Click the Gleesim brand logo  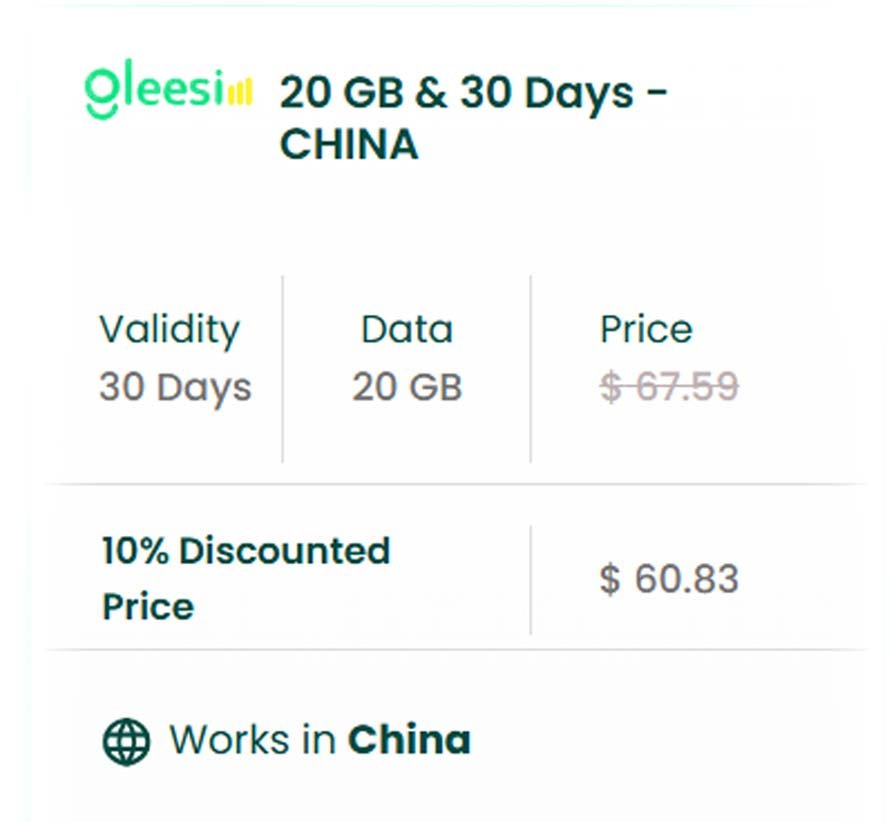pos(168,92)
